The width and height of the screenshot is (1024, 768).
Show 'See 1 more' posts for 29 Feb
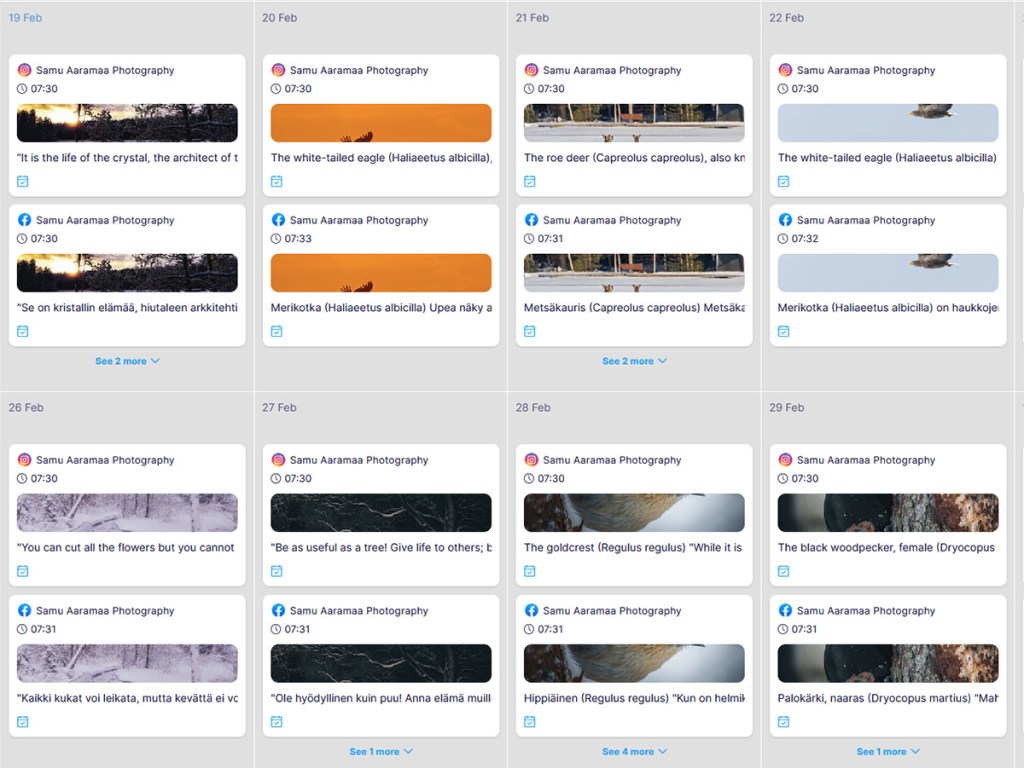888,751
